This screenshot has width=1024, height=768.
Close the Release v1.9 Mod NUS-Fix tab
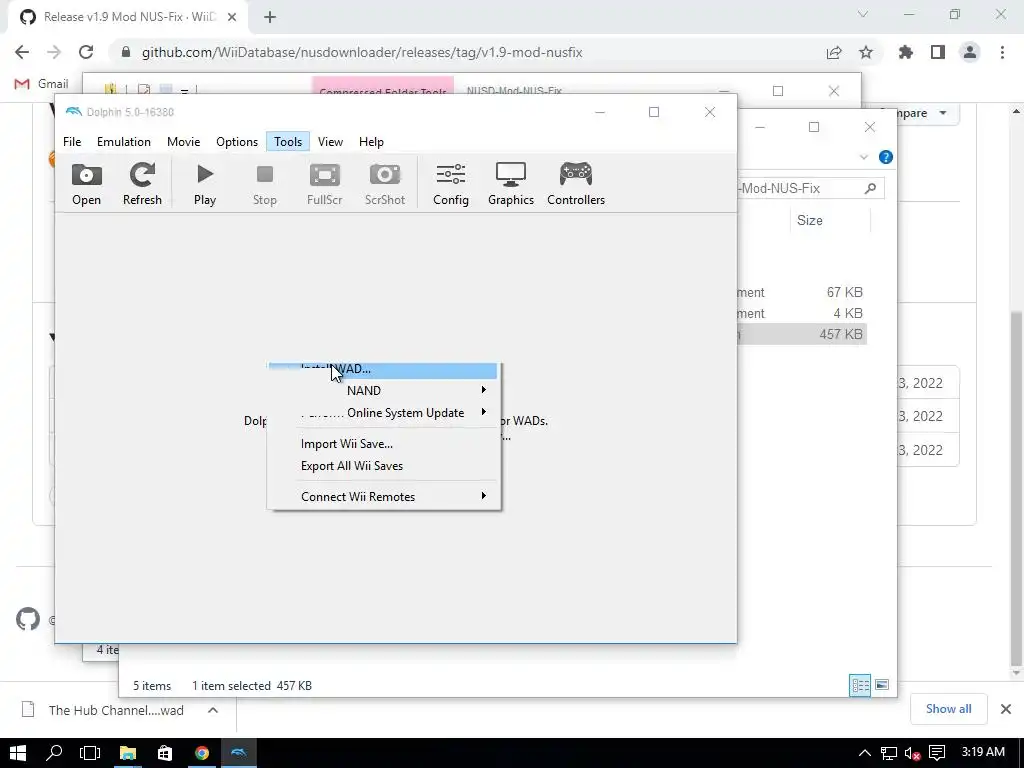click(232, 17)
